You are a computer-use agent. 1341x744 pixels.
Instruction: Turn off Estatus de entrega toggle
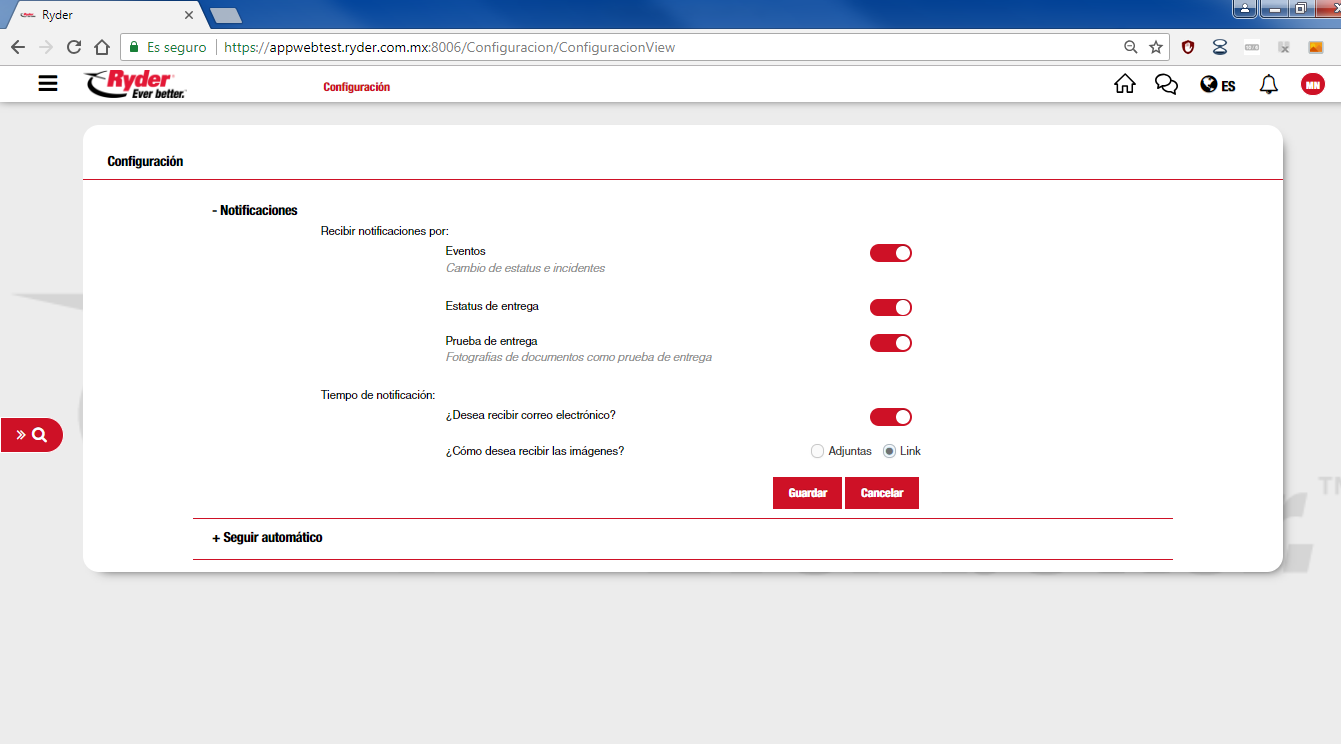890,307
